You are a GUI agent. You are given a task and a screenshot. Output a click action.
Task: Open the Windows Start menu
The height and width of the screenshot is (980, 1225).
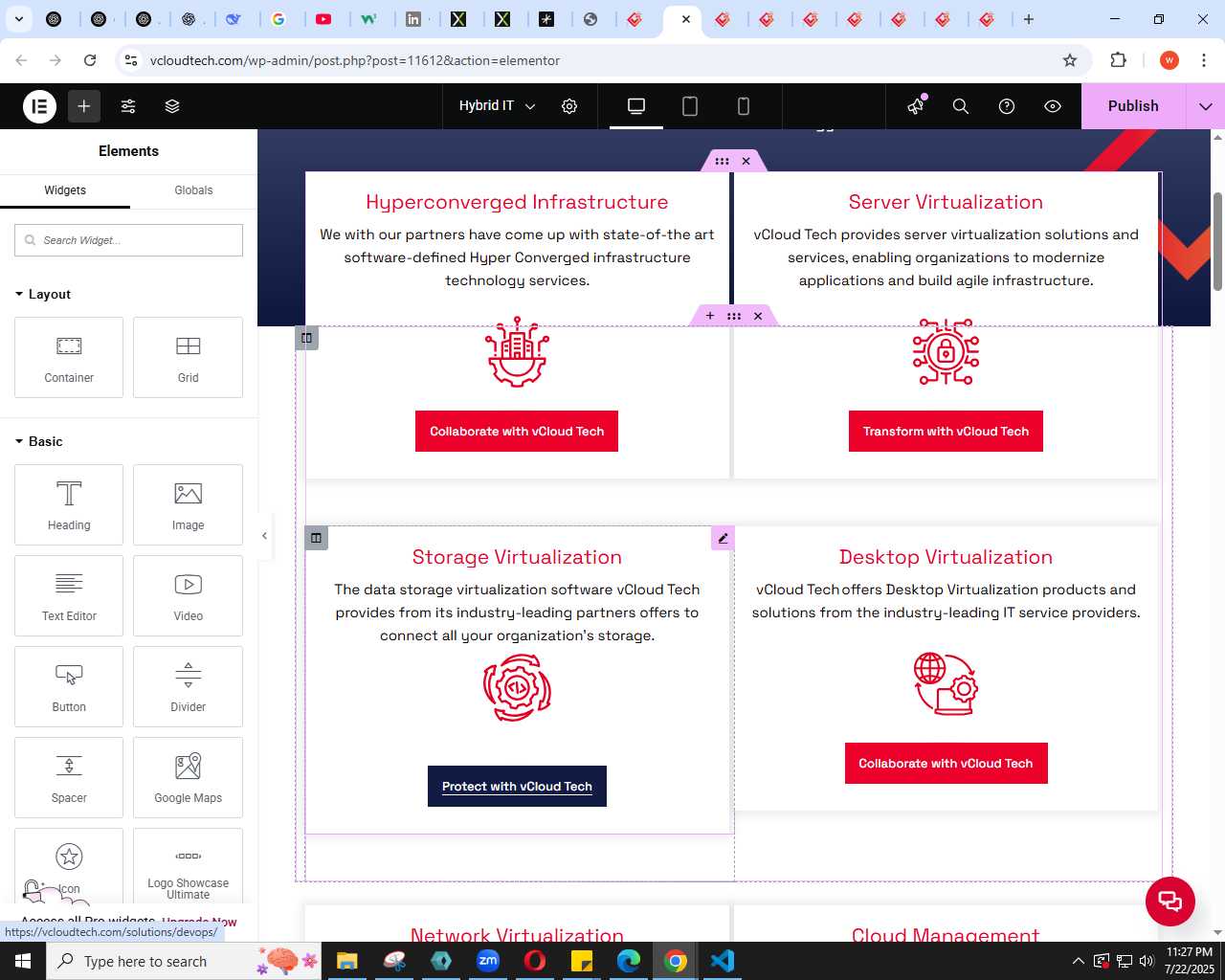[x=23, y=961]
